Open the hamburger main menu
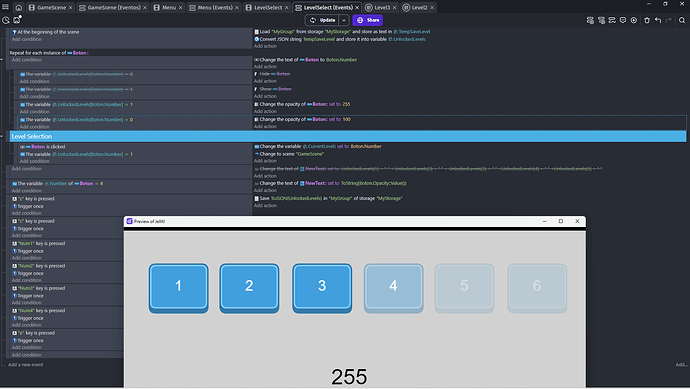Screen dimensions: 690x389 [x=6, y=7]
